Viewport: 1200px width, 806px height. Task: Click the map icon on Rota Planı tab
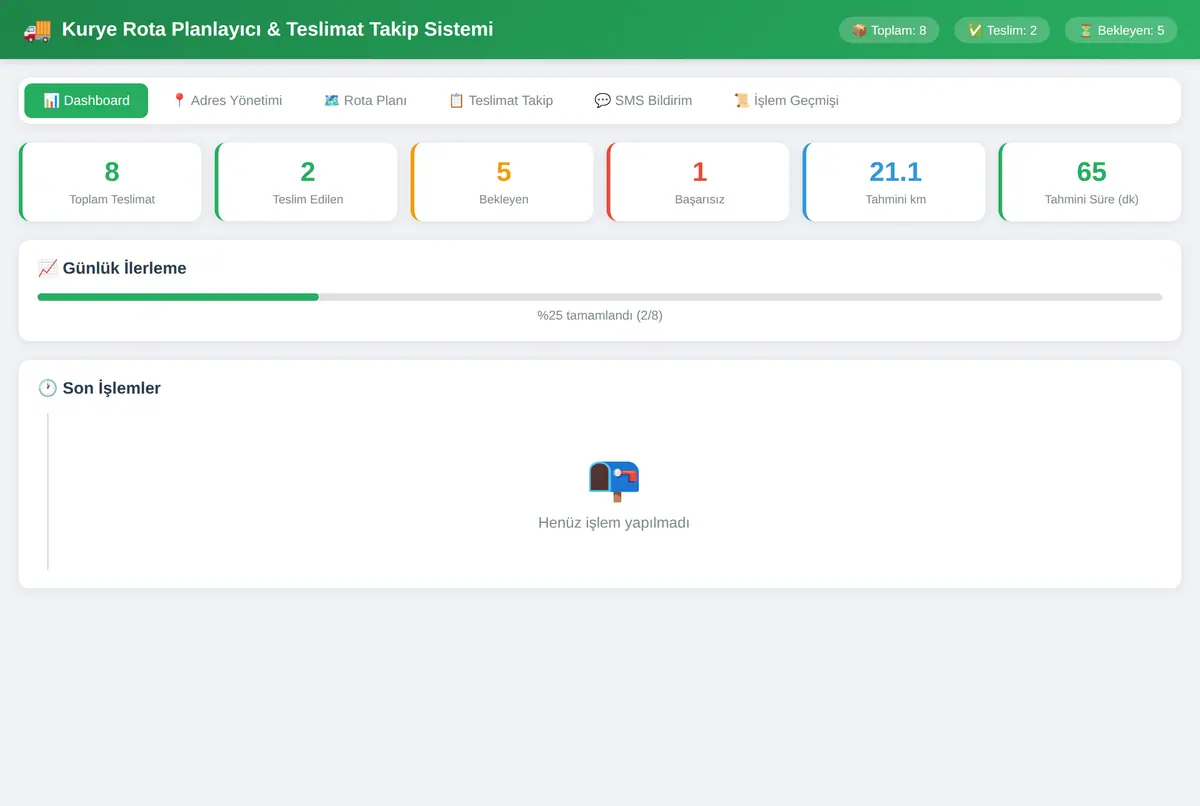[332, 100]
